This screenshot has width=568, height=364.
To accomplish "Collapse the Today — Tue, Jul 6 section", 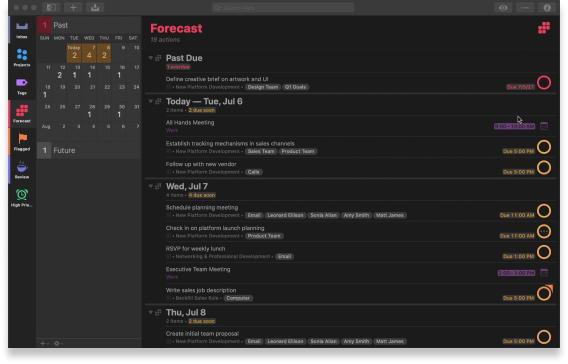I will click(x=151, y=101).
